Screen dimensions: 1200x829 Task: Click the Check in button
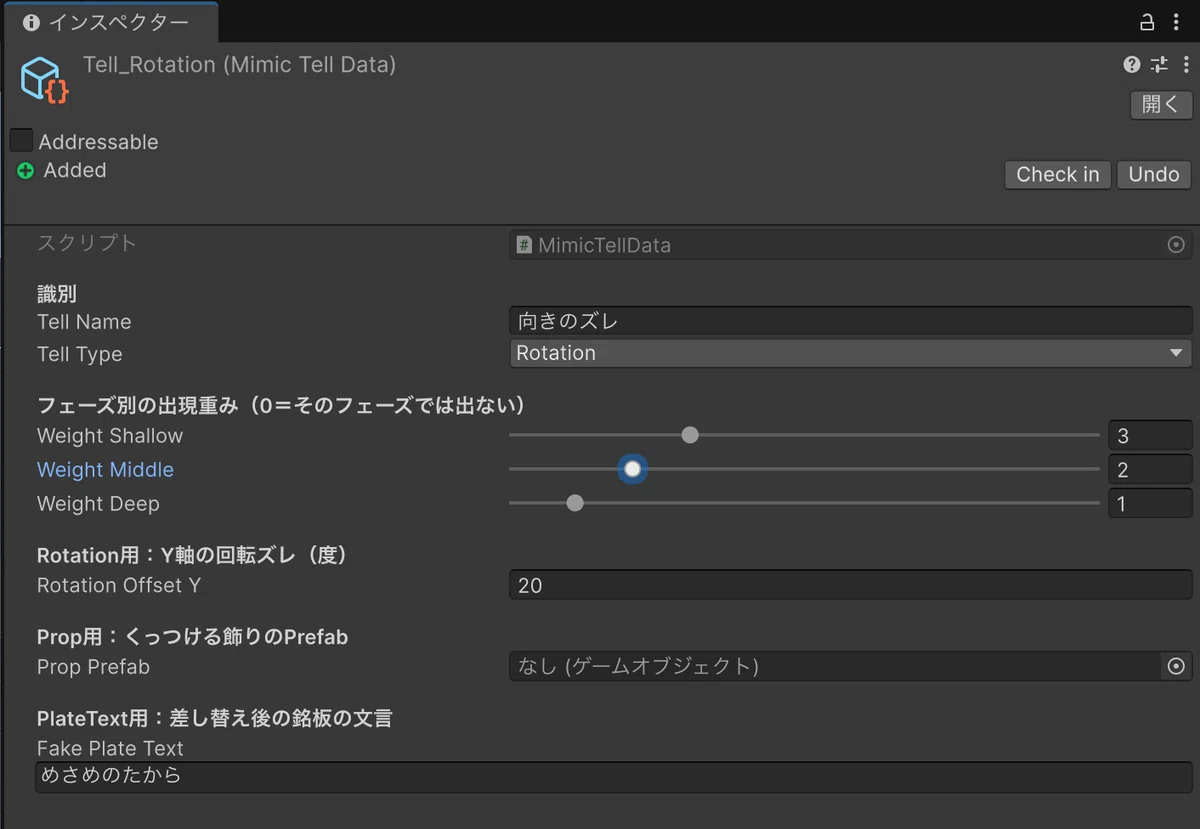[x=1058, y=174]
